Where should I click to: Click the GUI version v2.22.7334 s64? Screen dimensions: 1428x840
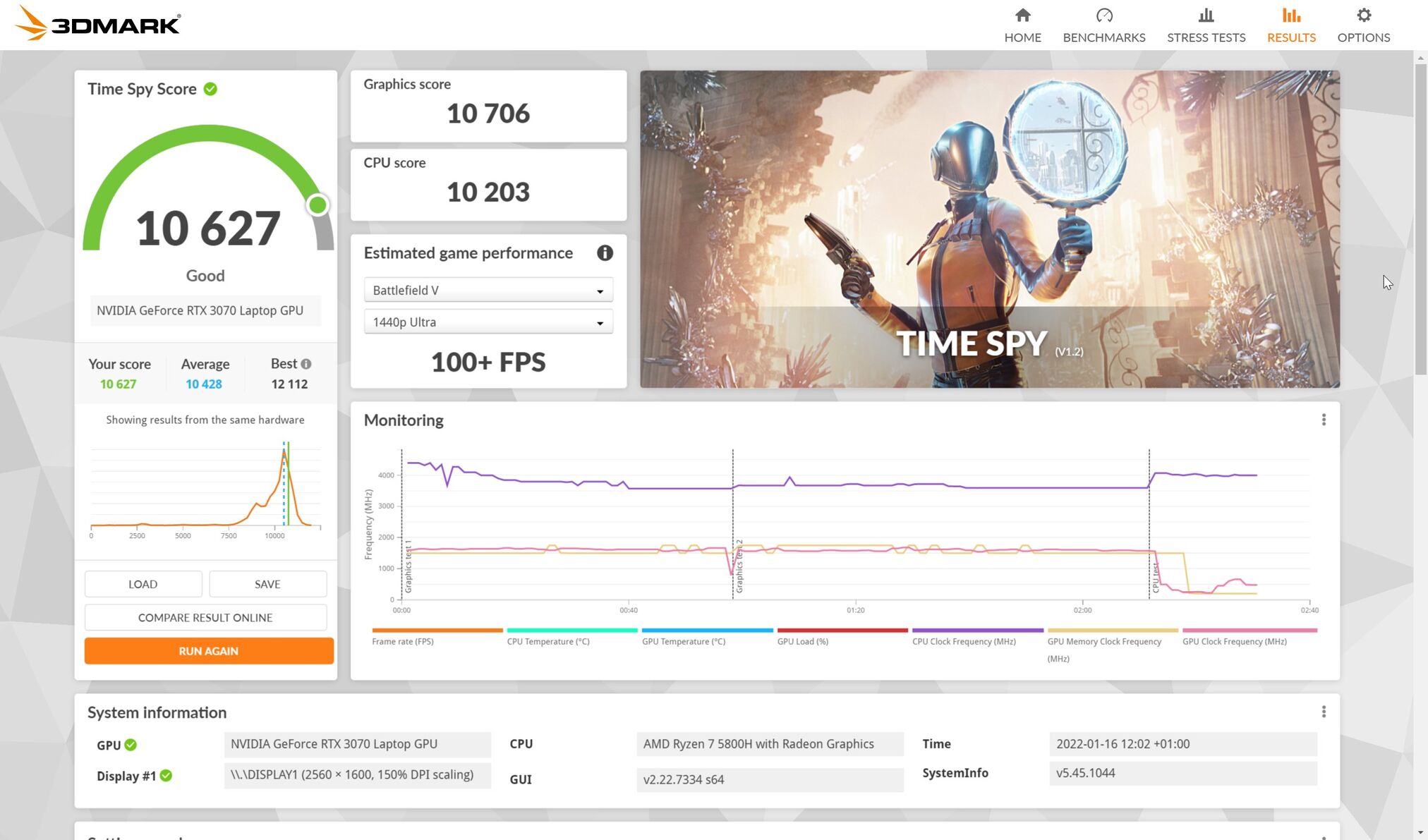[770, 779]
